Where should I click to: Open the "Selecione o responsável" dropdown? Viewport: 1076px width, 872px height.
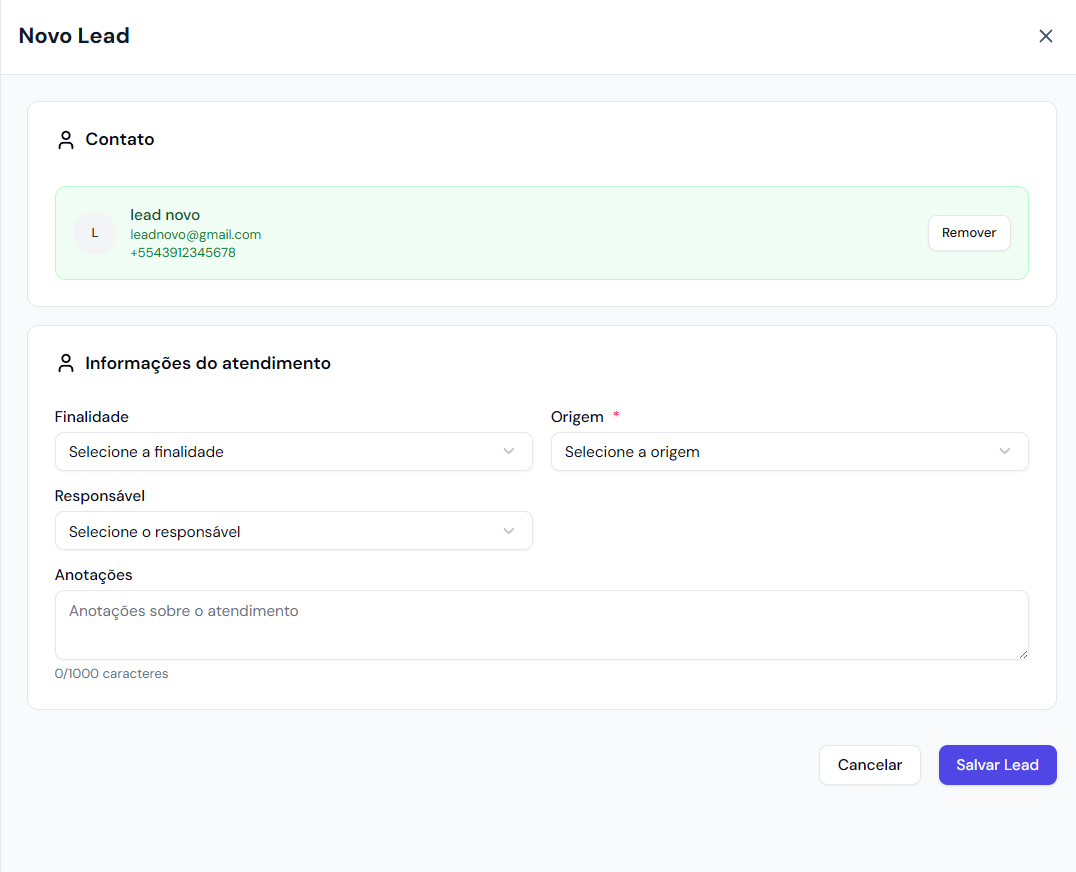coord(280,531)
